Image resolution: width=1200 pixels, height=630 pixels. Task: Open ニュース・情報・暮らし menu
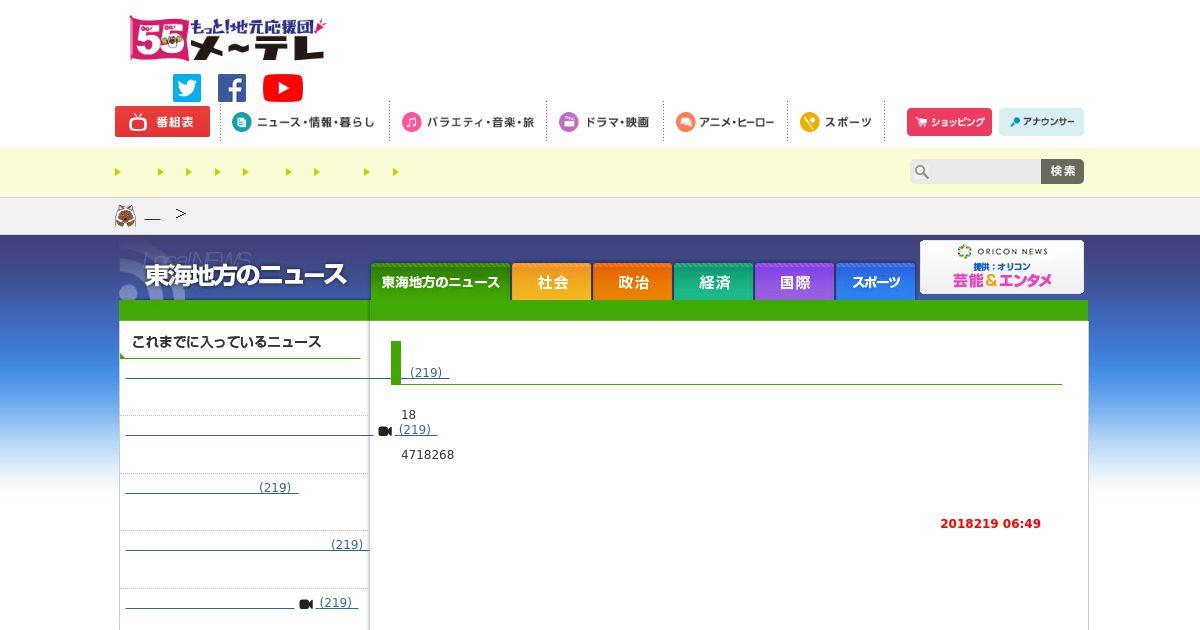(303, 122)
